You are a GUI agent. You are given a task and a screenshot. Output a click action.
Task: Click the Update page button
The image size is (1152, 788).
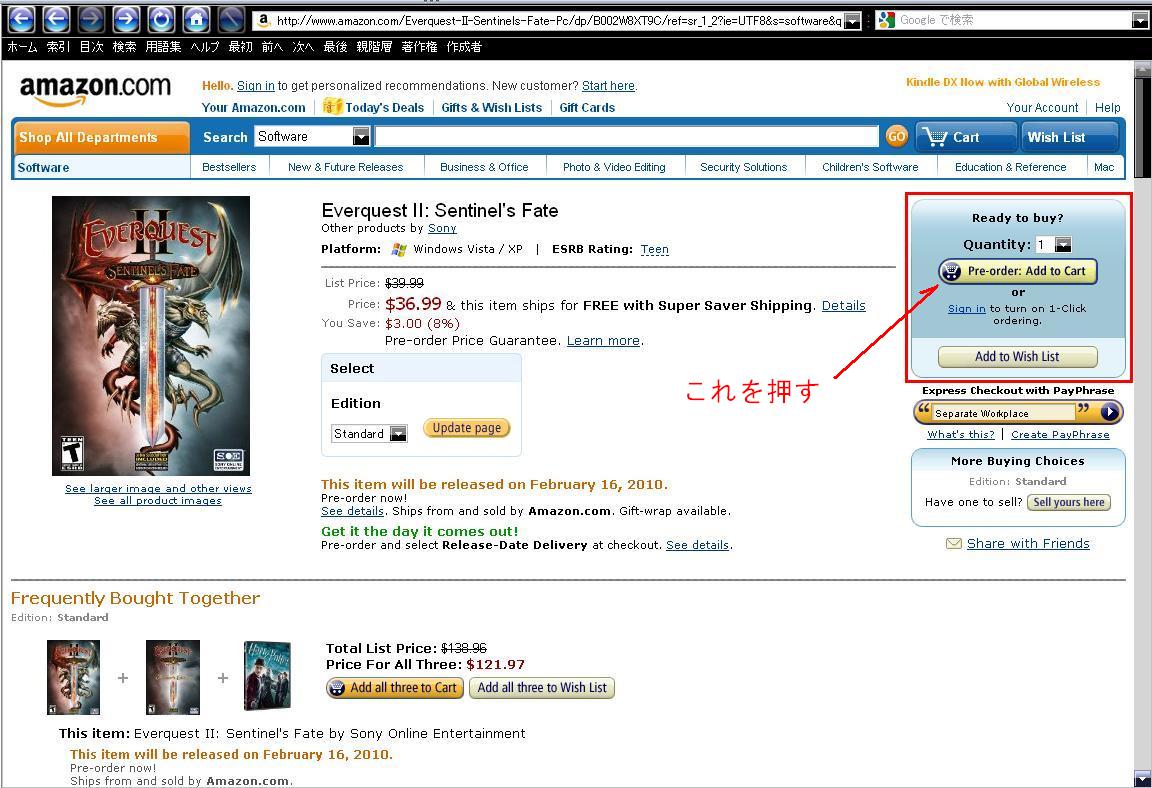(x=467, y=427)
